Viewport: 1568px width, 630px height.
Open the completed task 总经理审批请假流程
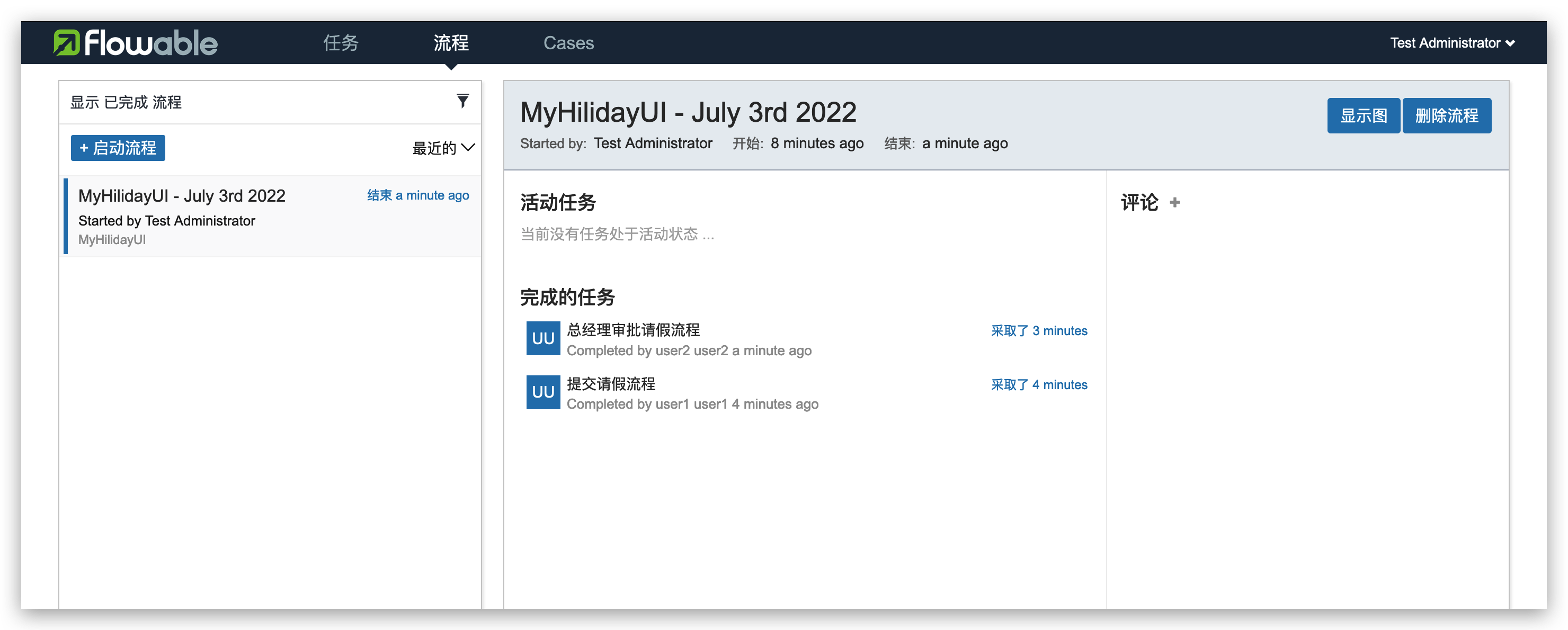point(633,330)
